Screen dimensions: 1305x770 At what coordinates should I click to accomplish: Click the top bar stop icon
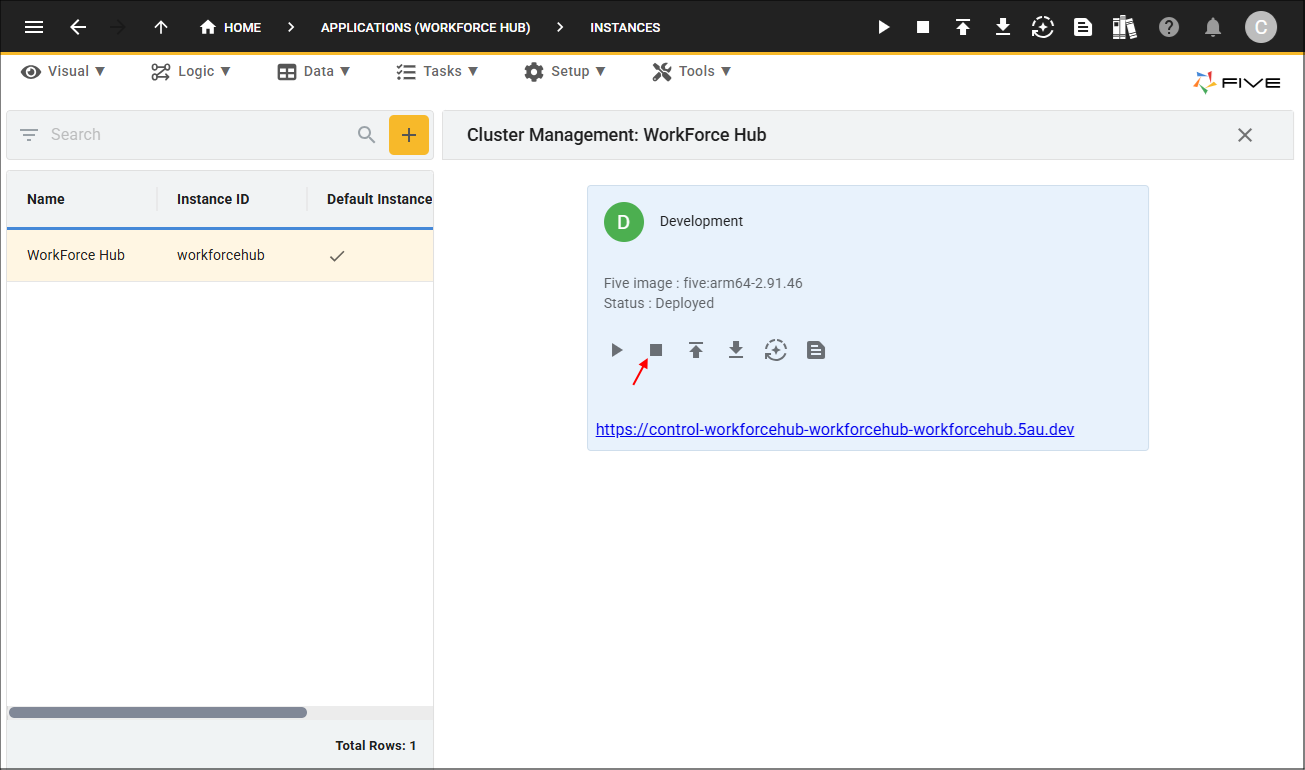923,28
